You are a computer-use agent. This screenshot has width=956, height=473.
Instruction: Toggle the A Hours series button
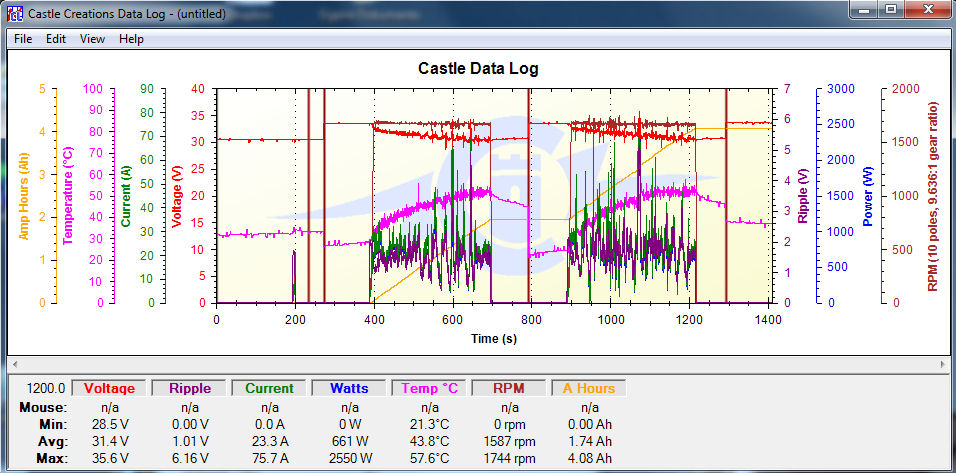pyautogui.click(x=589, y=388)
